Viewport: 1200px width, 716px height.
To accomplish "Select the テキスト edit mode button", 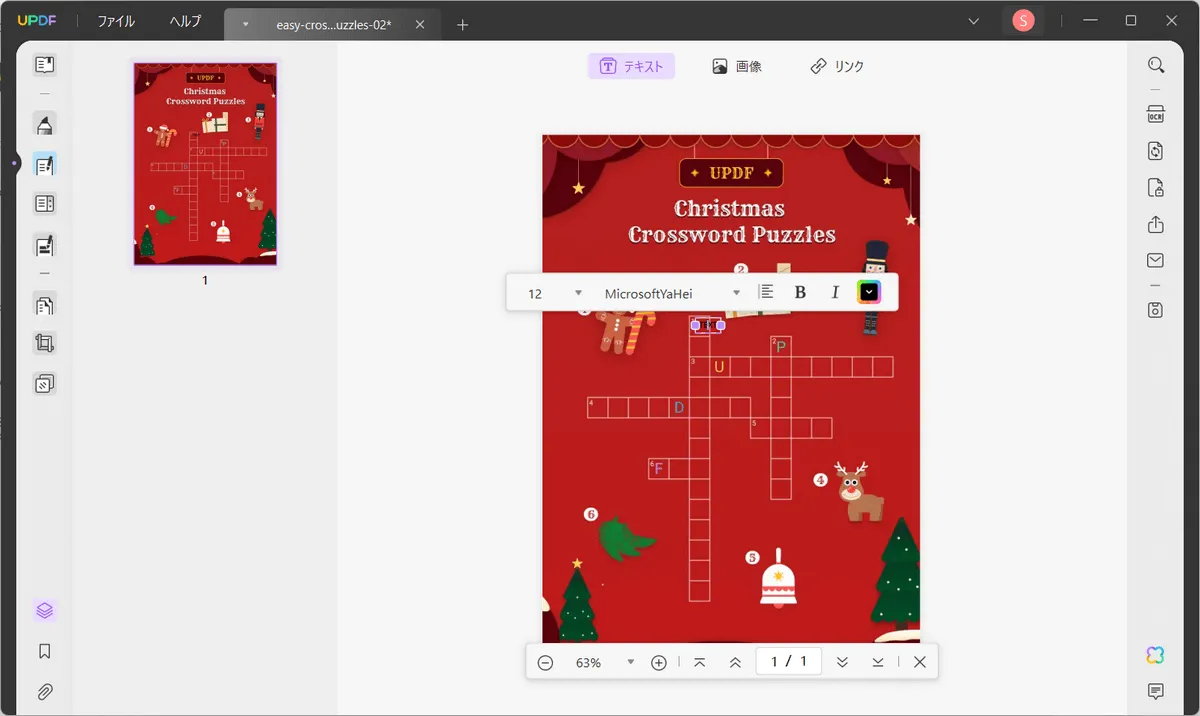I will tap(631, 66).
